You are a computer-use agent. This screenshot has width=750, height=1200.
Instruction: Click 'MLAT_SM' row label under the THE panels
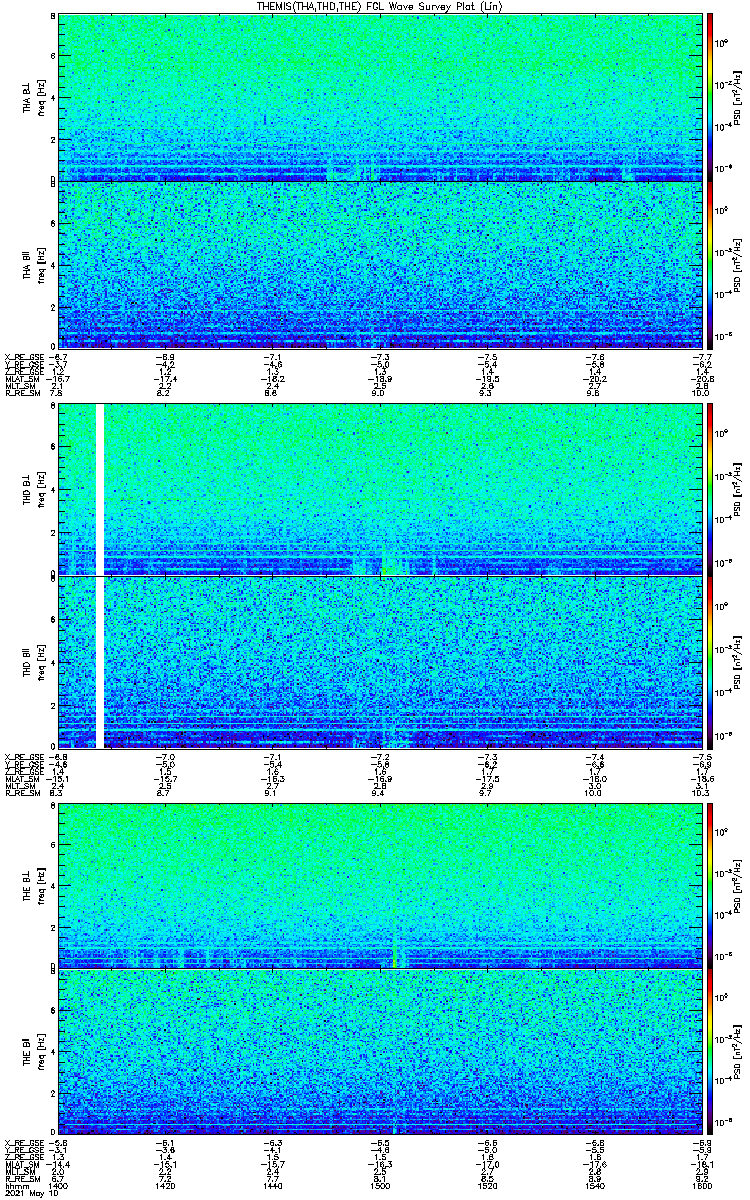pos(20,1165)
